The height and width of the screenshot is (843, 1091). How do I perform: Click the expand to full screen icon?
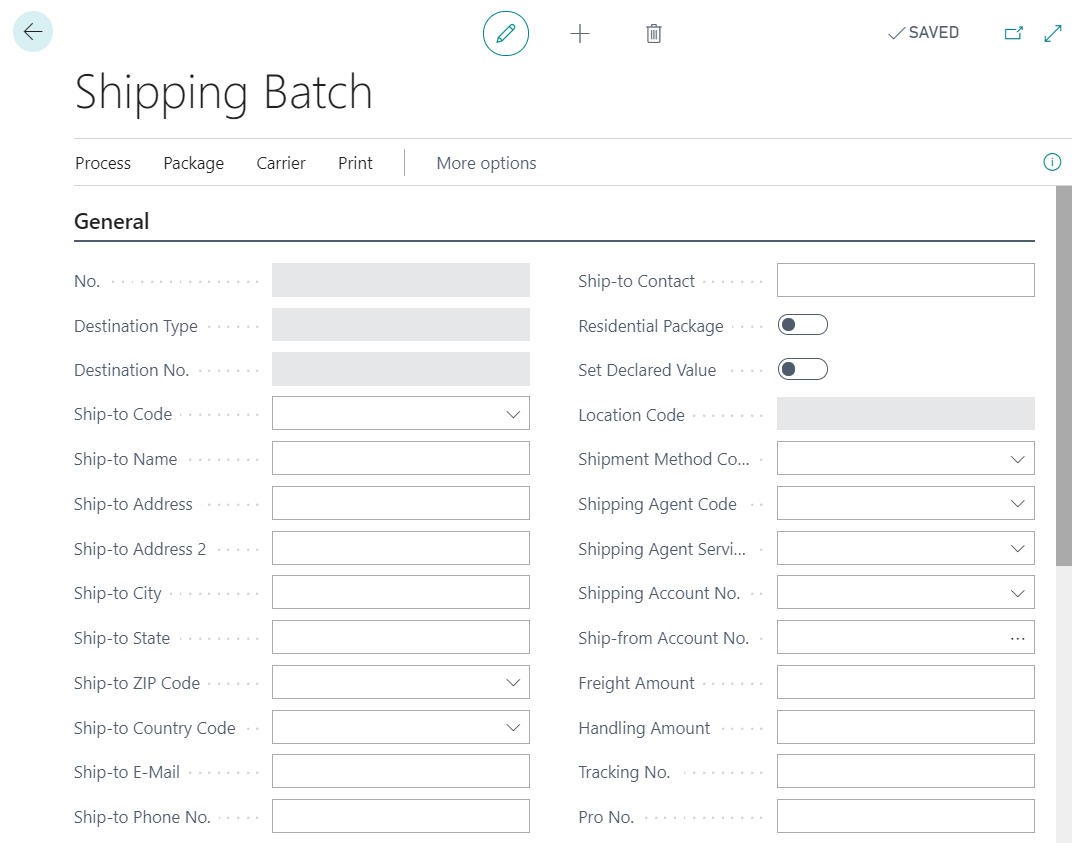(x=1053, y=33)
